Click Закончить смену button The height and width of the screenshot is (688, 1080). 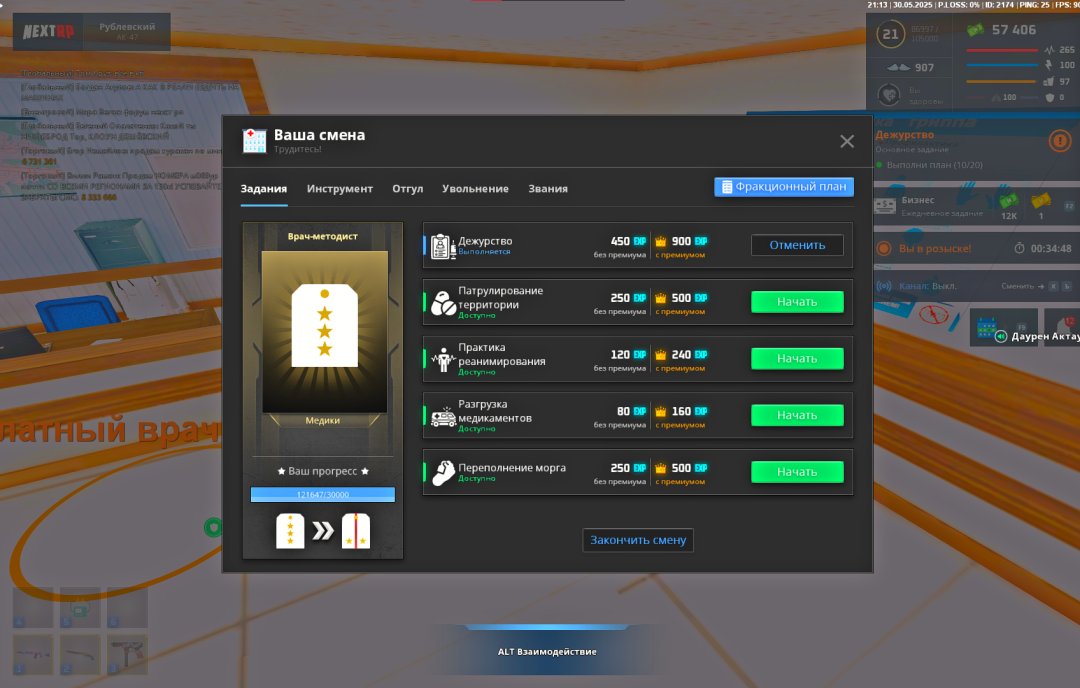(638, 540)
